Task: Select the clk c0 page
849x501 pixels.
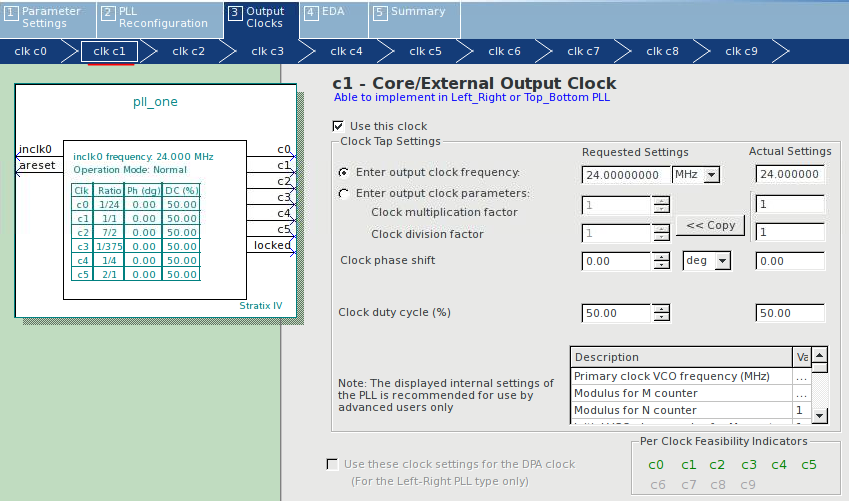Action: [x=30, y=51]
